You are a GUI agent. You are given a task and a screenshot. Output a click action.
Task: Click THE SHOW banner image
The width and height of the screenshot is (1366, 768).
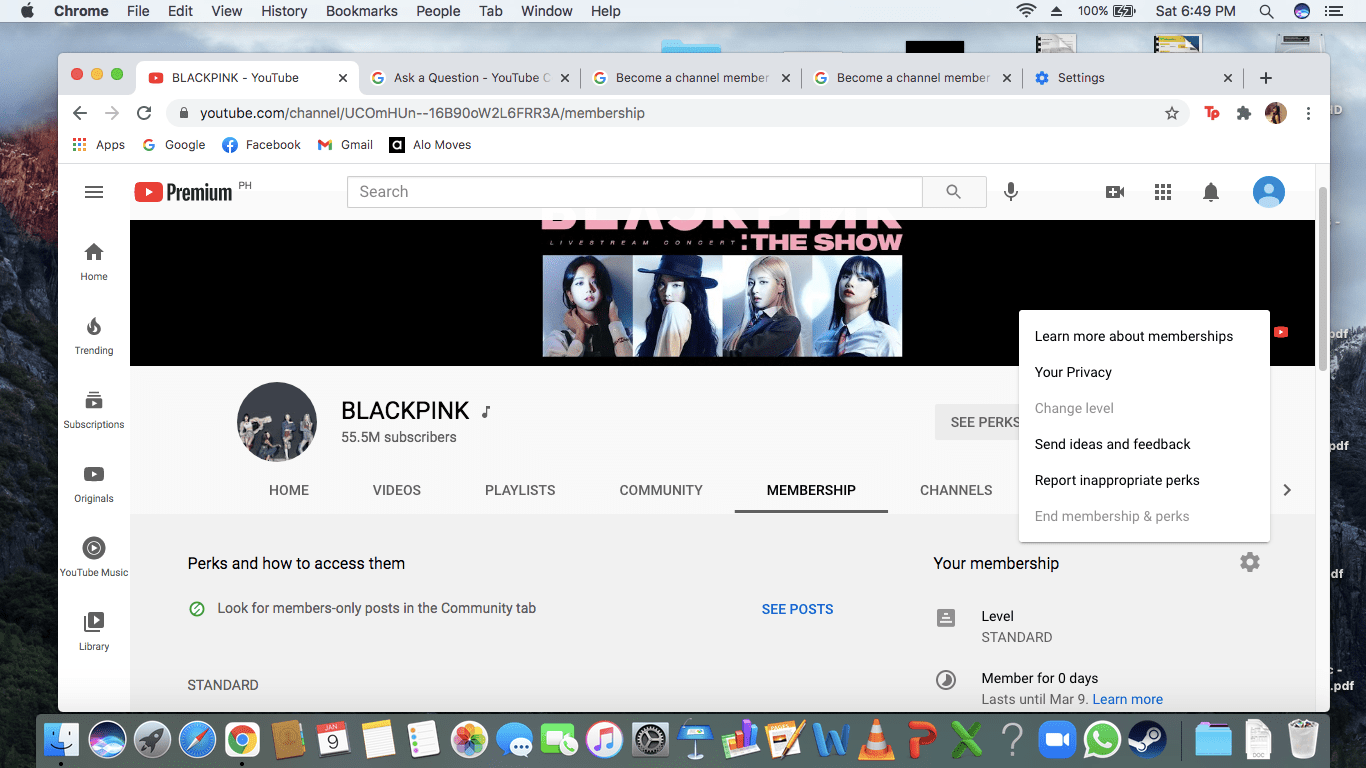click(x=722, y=288)
